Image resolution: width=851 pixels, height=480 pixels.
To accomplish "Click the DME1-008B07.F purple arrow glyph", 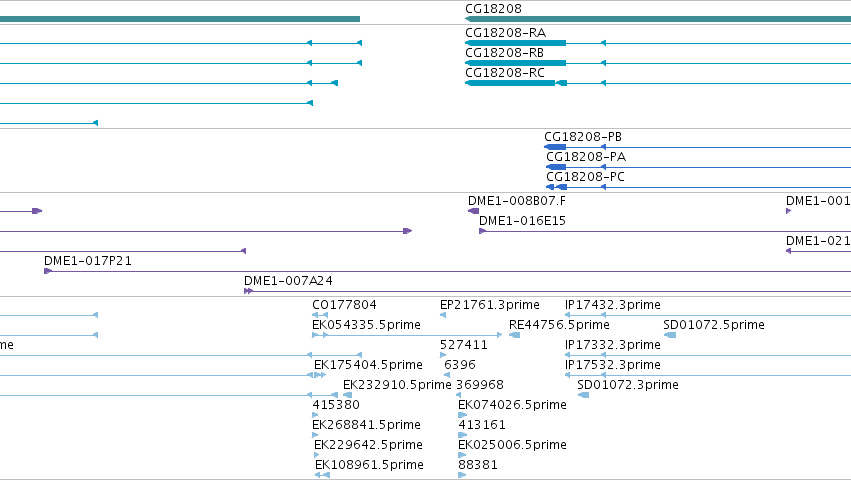I will 473,211.
